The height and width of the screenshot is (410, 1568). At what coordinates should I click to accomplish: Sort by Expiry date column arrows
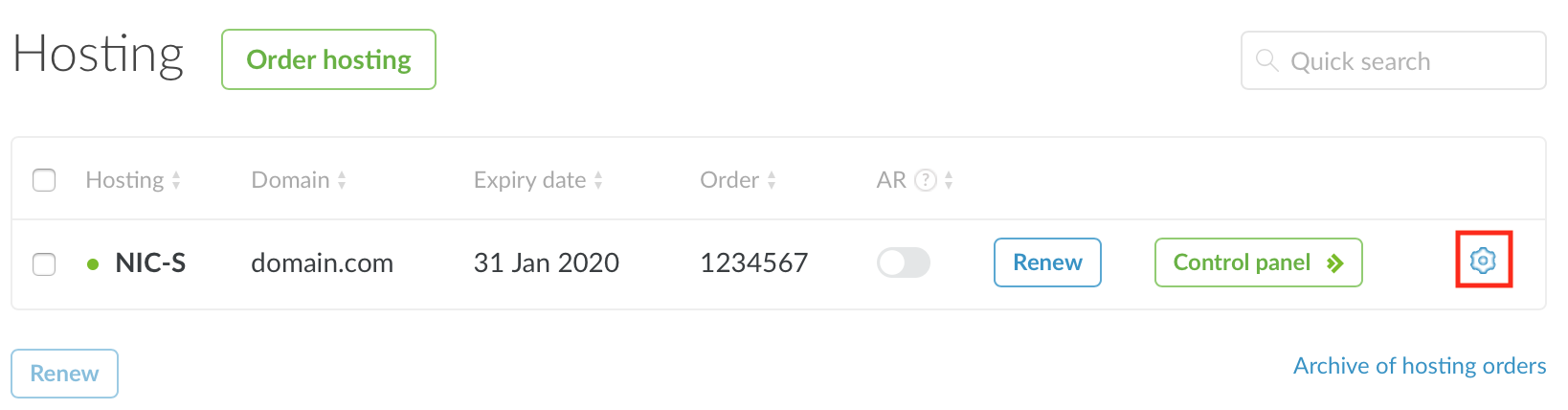pos(598,180)
